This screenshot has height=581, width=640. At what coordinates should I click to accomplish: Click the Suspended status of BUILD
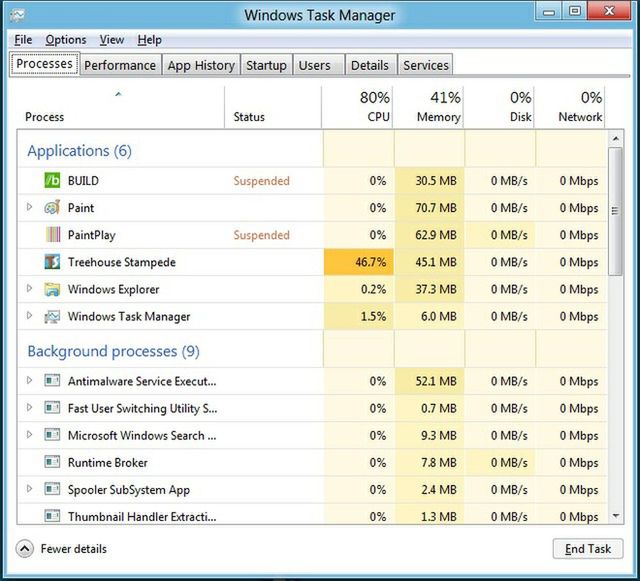[x=261, y=180]
